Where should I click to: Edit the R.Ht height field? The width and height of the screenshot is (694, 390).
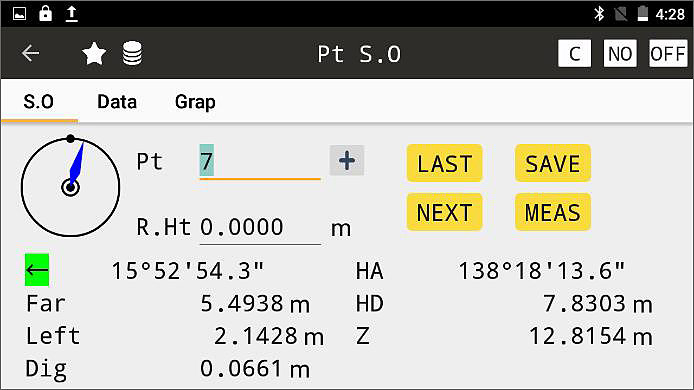click(x=260, y=228)
